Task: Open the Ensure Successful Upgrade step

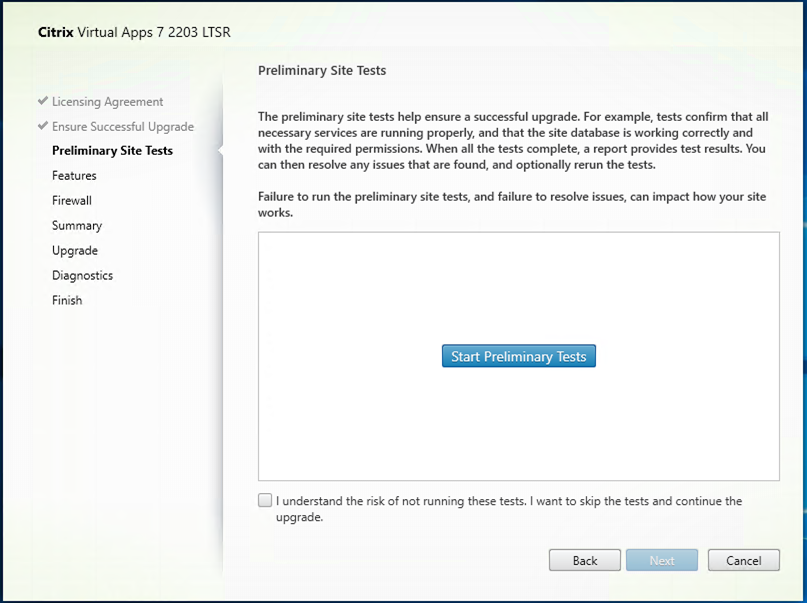Action: [122, 127]
